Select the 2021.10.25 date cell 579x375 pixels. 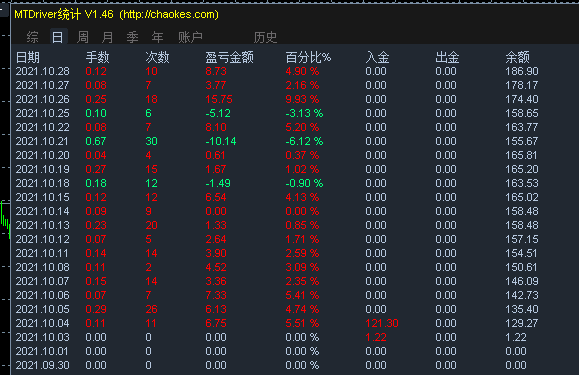[42, 113]
